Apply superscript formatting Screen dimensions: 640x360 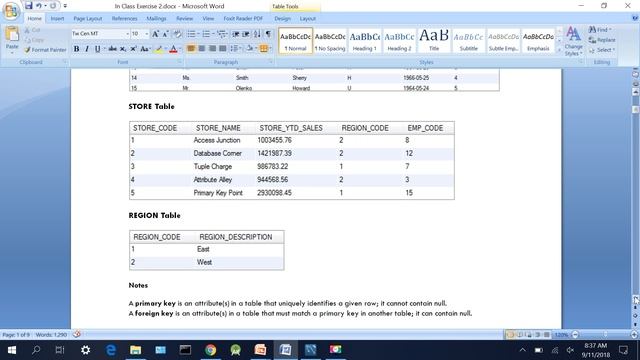coord(133,49)
